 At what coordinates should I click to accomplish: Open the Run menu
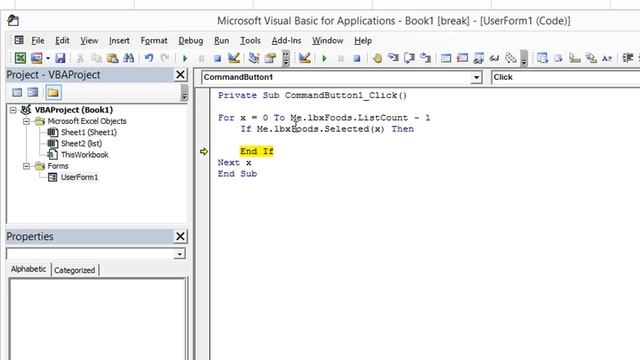[x=222, y=40]
